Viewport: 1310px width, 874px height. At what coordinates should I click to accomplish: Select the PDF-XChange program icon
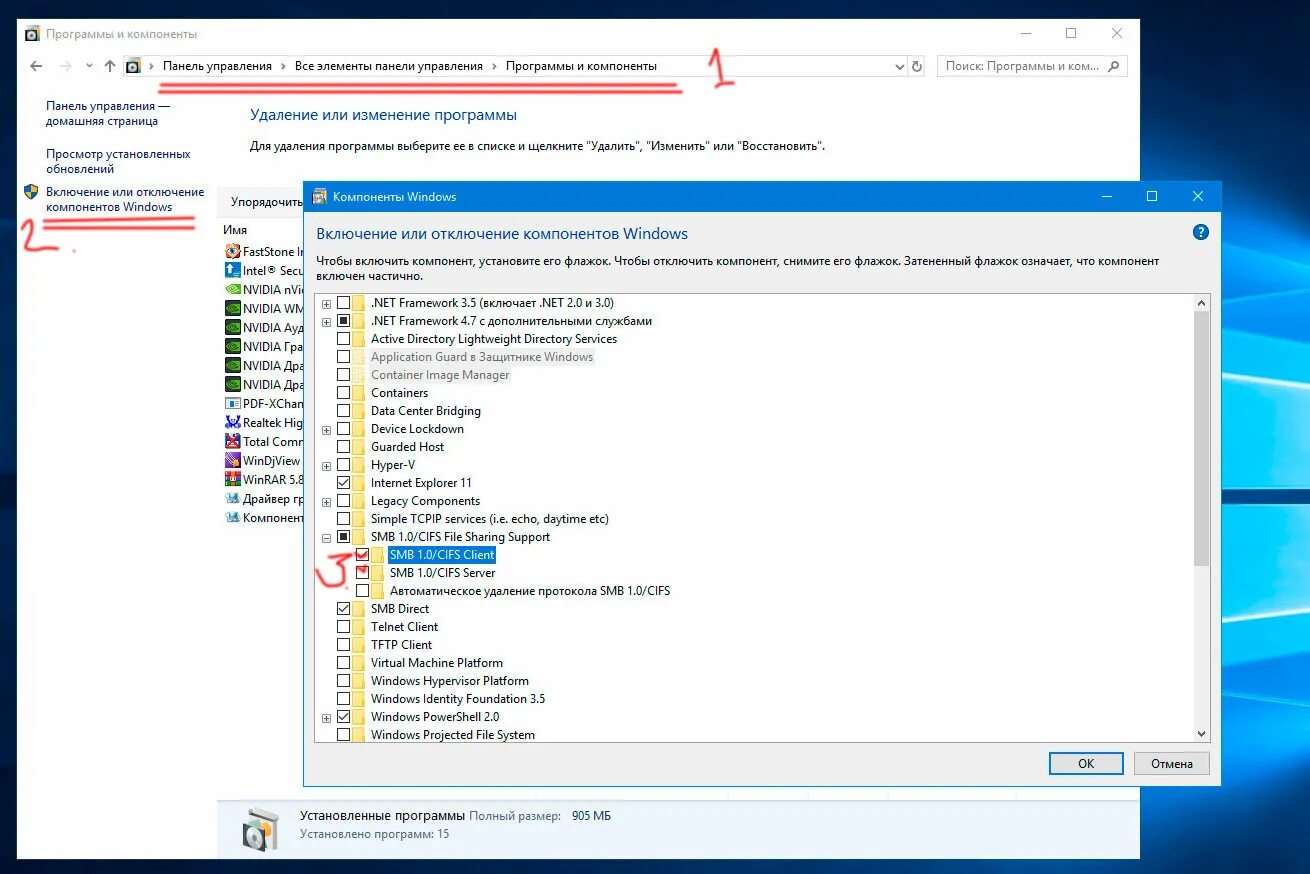[233, 404]
